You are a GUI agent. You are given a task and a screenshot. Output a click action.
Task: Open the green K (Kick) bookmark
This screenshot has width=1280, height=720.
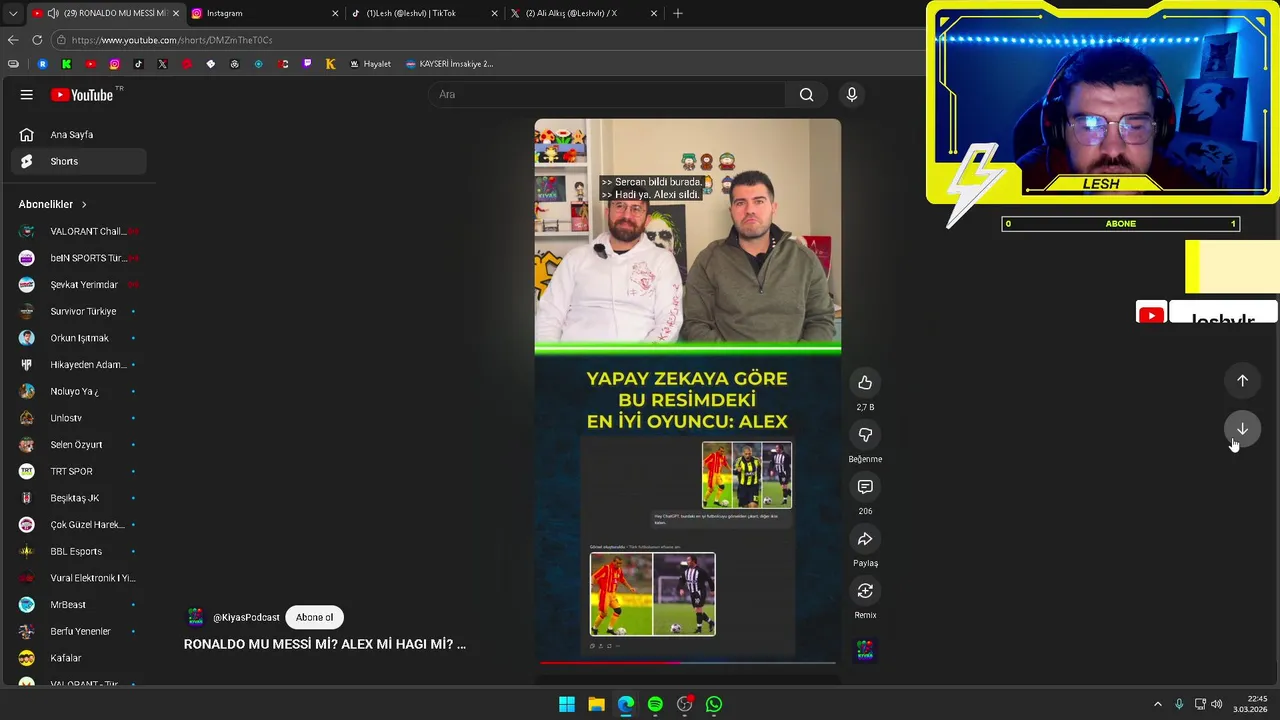click(x=66, y=64)
